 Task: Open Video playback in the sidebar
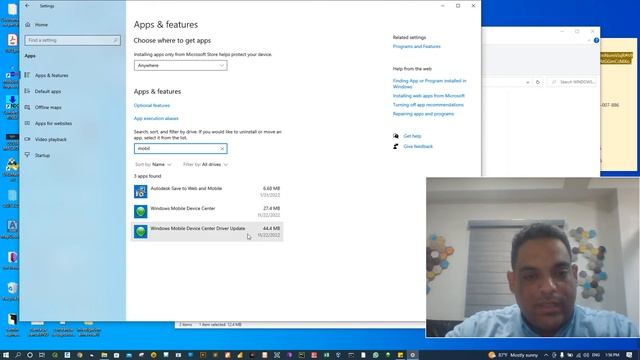click(51, 140)
